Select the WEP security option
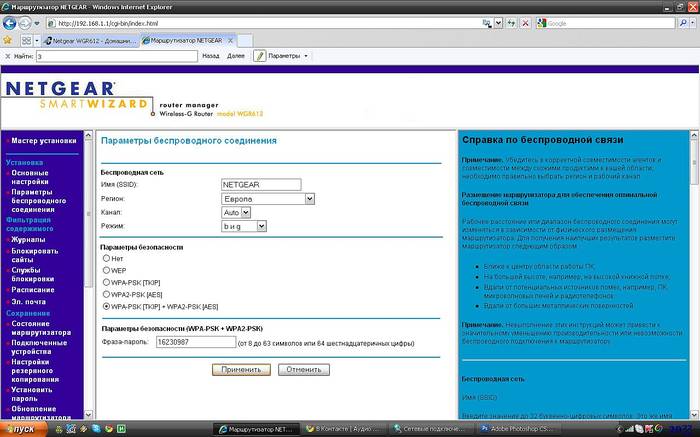Screen dimensions: 700x437 (106, 270)
